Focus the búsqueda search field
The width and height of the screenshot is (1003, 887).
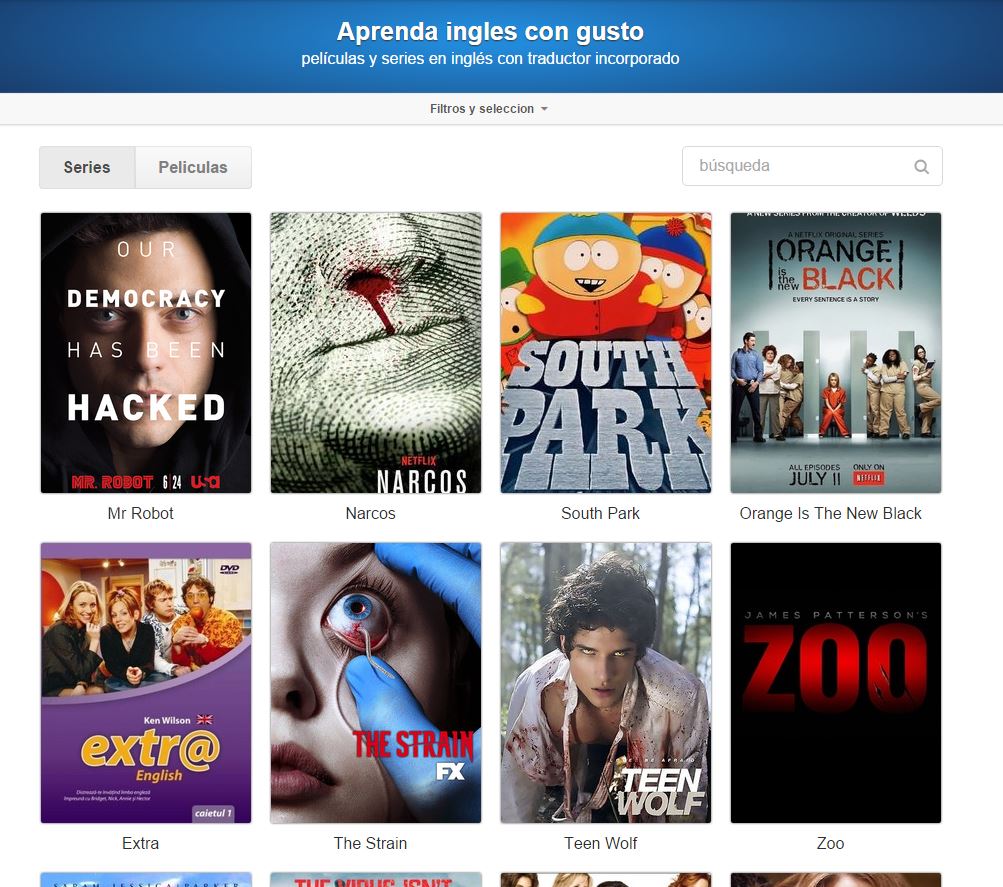tap(812, 166)
